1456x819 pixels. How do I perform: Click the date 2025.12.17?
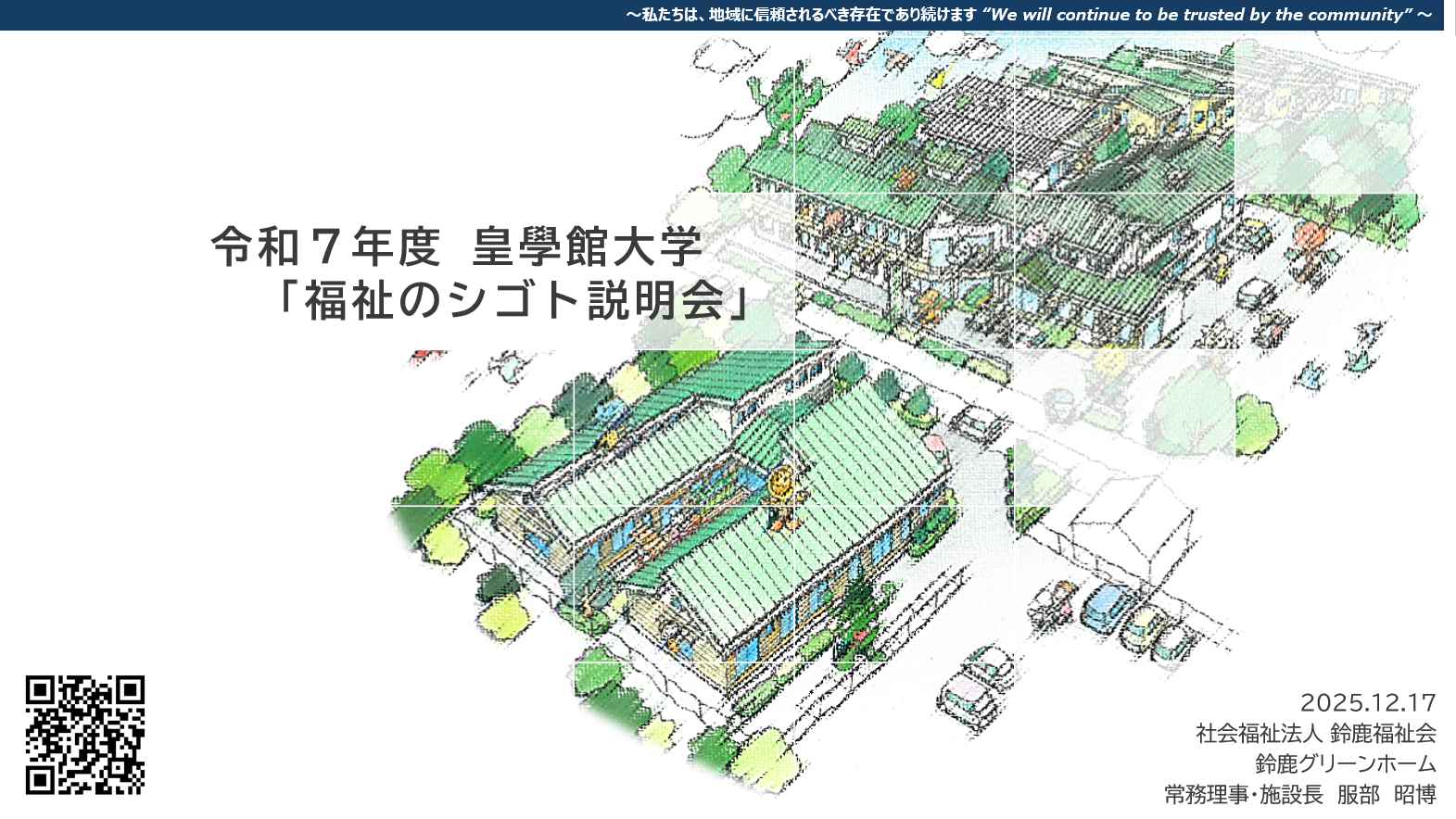pyautogui.click(x=1367, y=702)
